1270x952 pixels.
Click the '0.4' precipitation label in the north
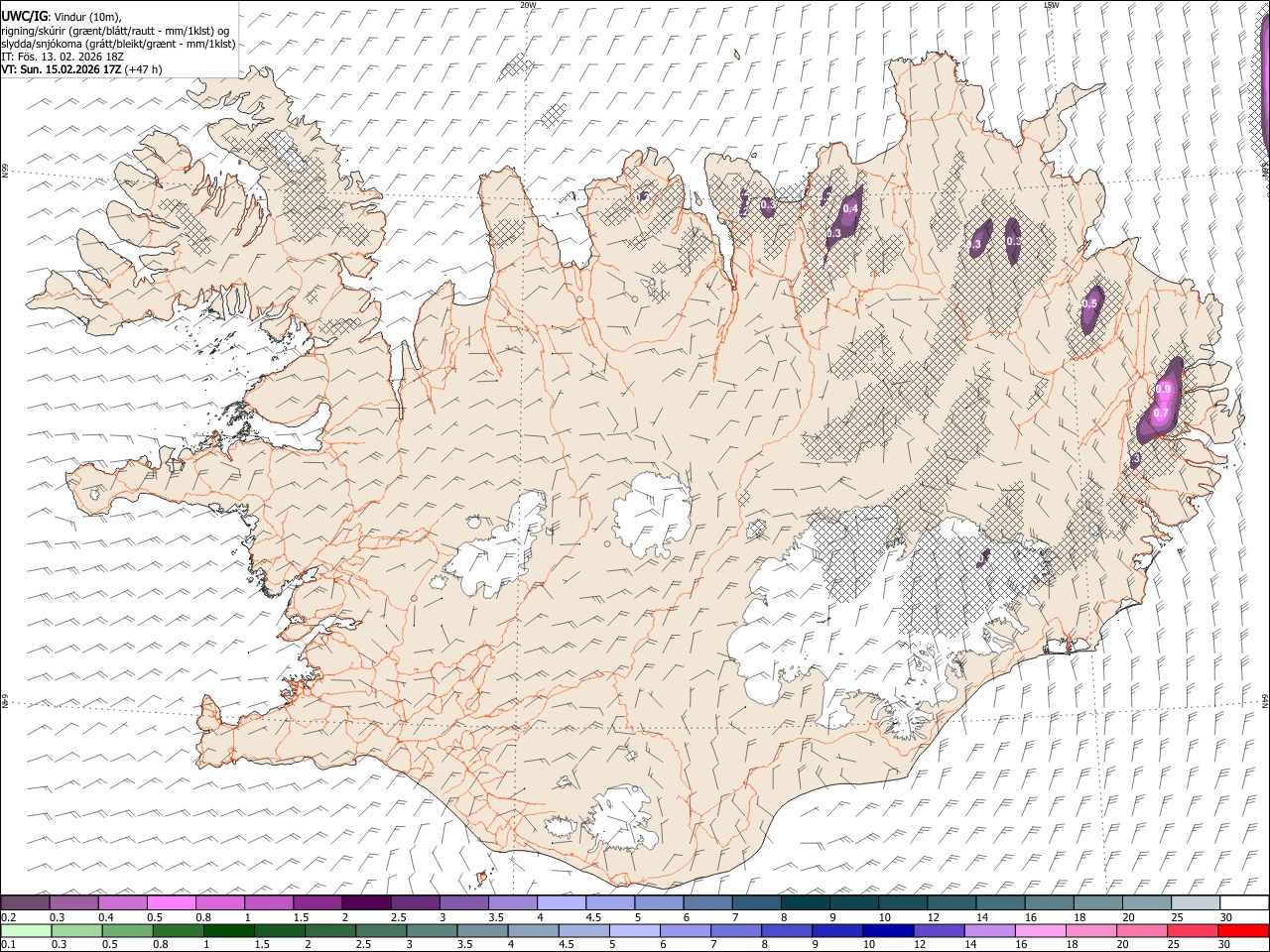850,209
